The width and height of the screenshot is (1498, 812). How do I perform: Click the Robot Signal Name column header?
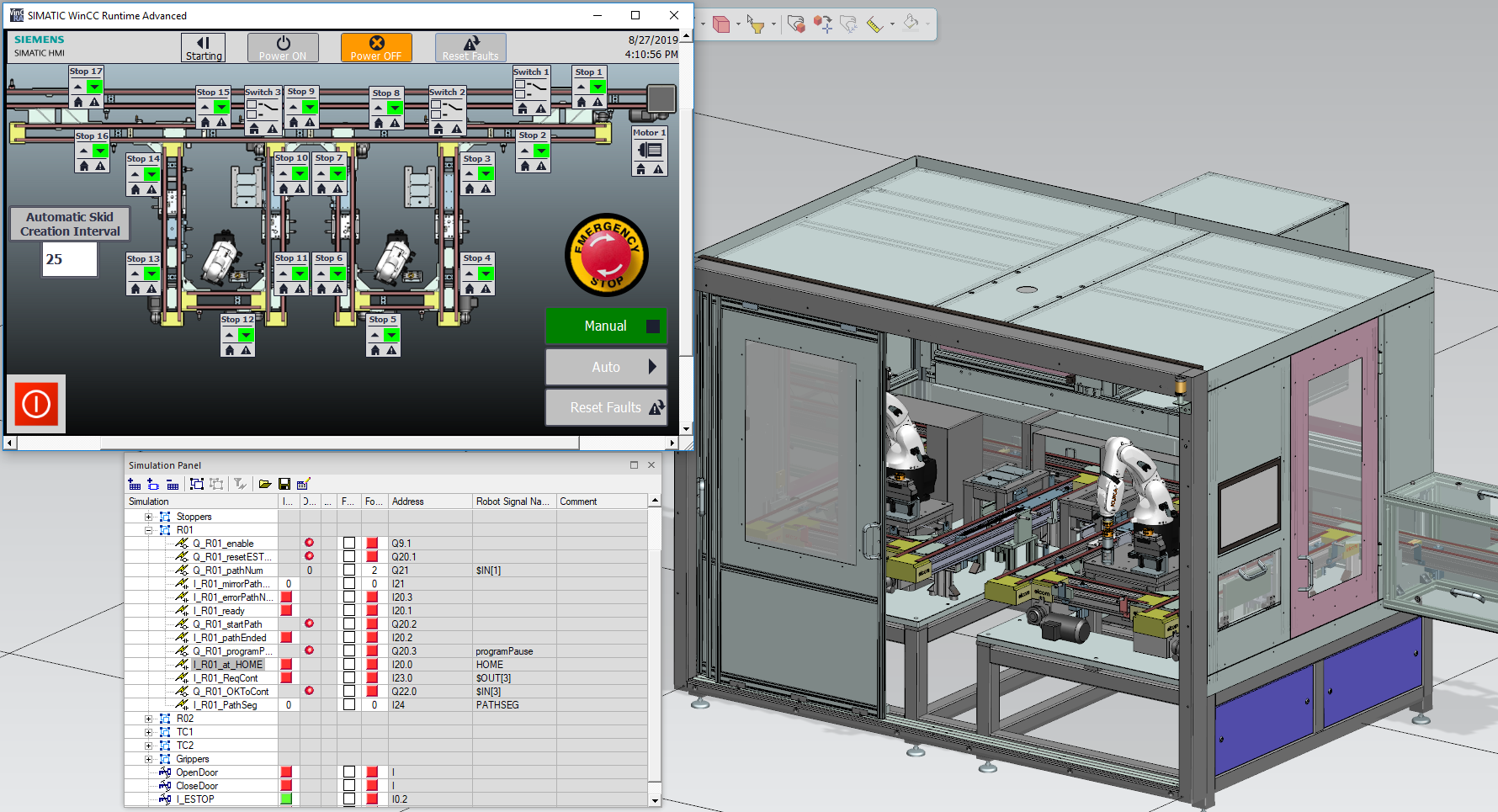point(513,502)
